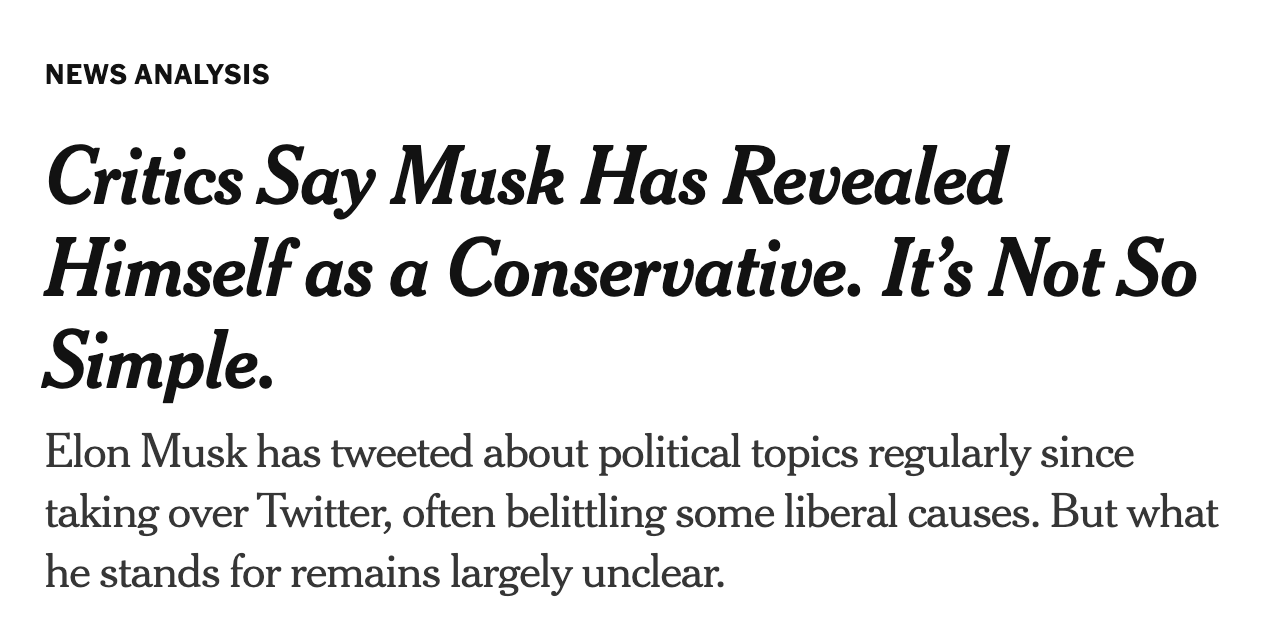Click Elon Musk in the summary text
Screen dimensions: 1272x642
click(x=145, y=454)
